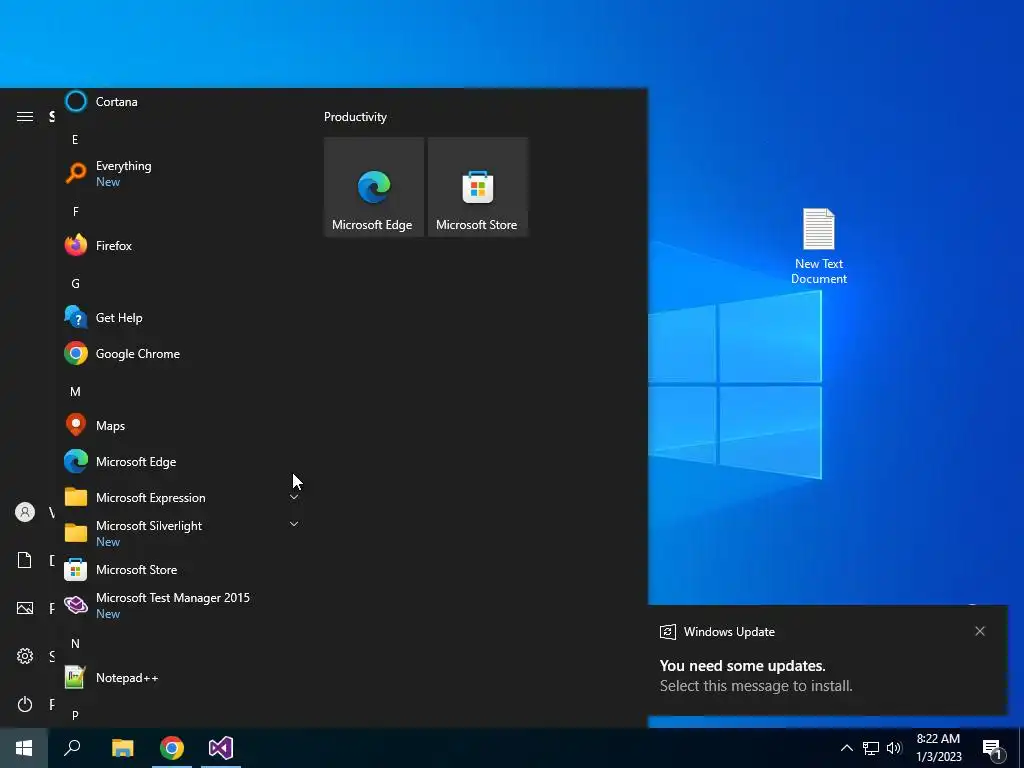Open Cortana from the app list
The width and height of the screenshot is (1024, 768).
pyautogui.click(x=180, y=102)
